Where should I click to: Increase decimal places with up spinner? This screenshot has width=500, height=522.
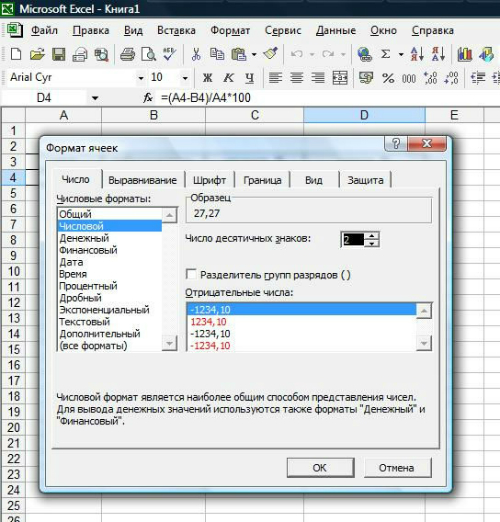pyautogui.click(x=372, y=236)
